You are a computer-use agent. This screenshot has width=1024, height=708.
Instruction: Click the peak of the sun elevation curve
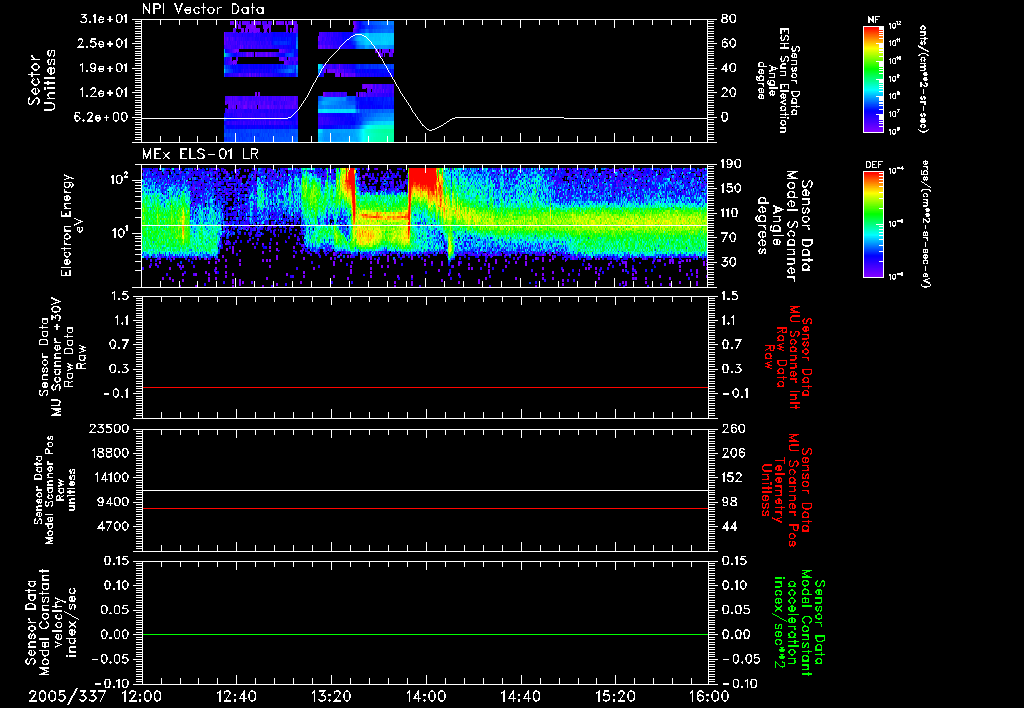point(358,34)
